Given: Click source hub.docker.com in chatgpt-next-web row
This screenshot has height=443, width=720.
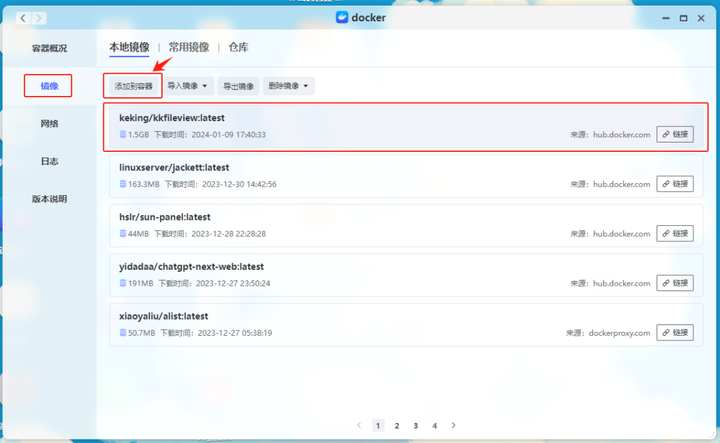Looking at the screenshot, I should (x=622, y=283).
